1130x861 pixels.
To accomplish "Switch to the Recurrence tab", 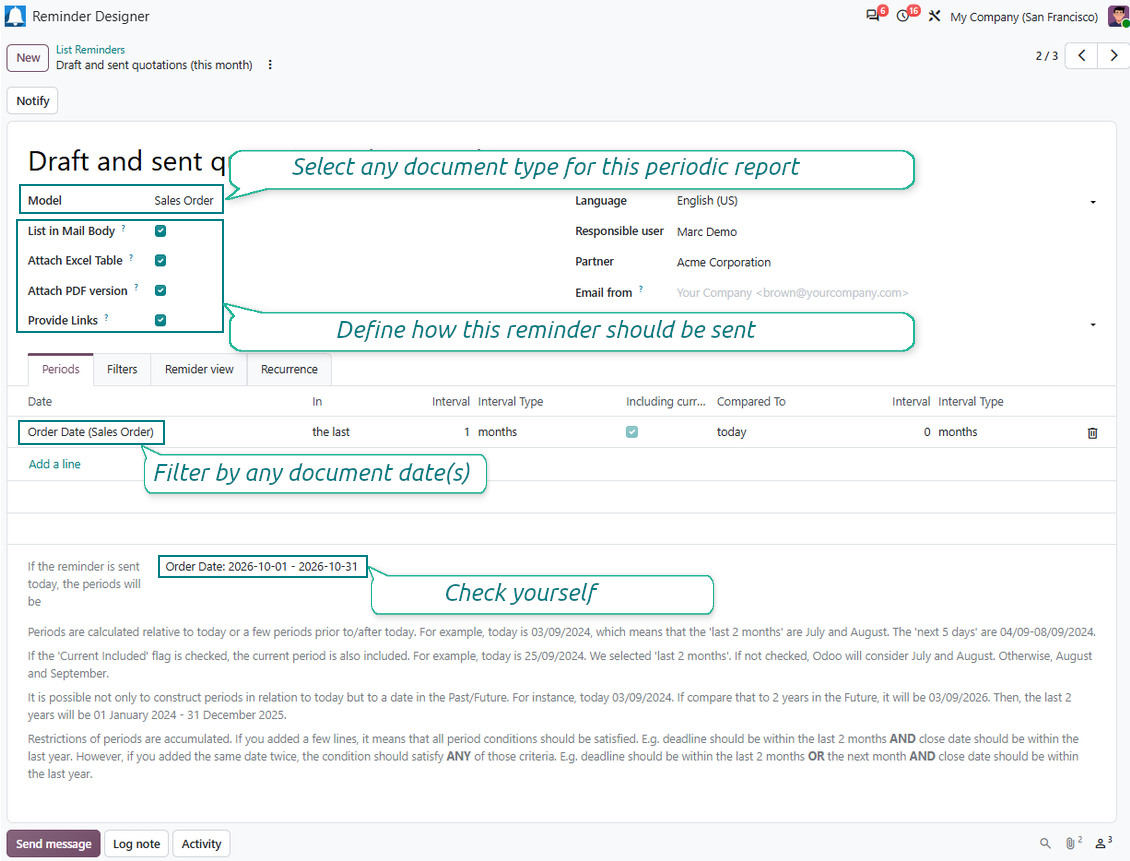I will click(289, 369).
